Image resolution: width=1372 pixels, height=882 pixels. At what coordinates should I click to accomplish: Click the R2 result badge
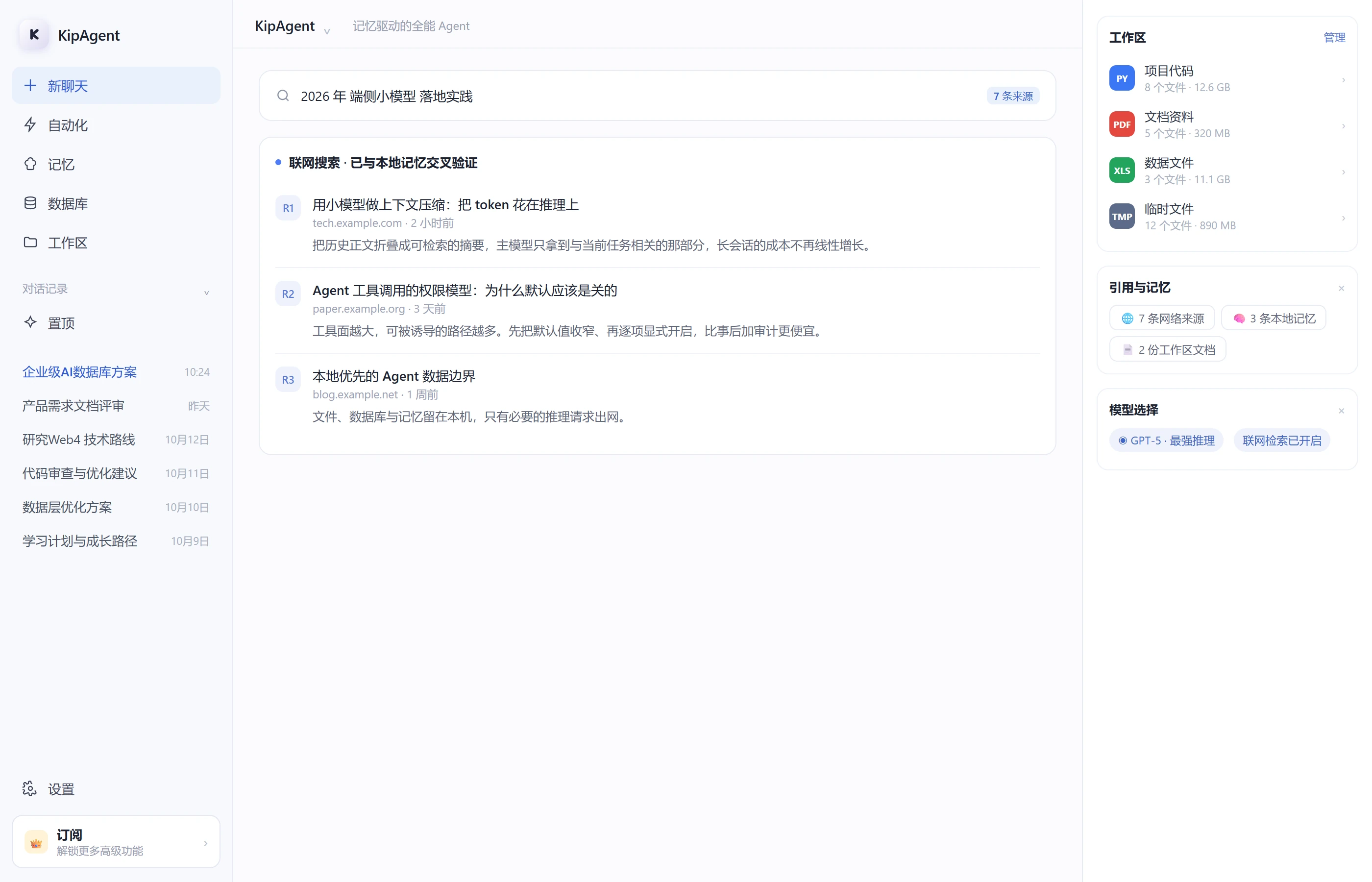(x=288, y=294)
